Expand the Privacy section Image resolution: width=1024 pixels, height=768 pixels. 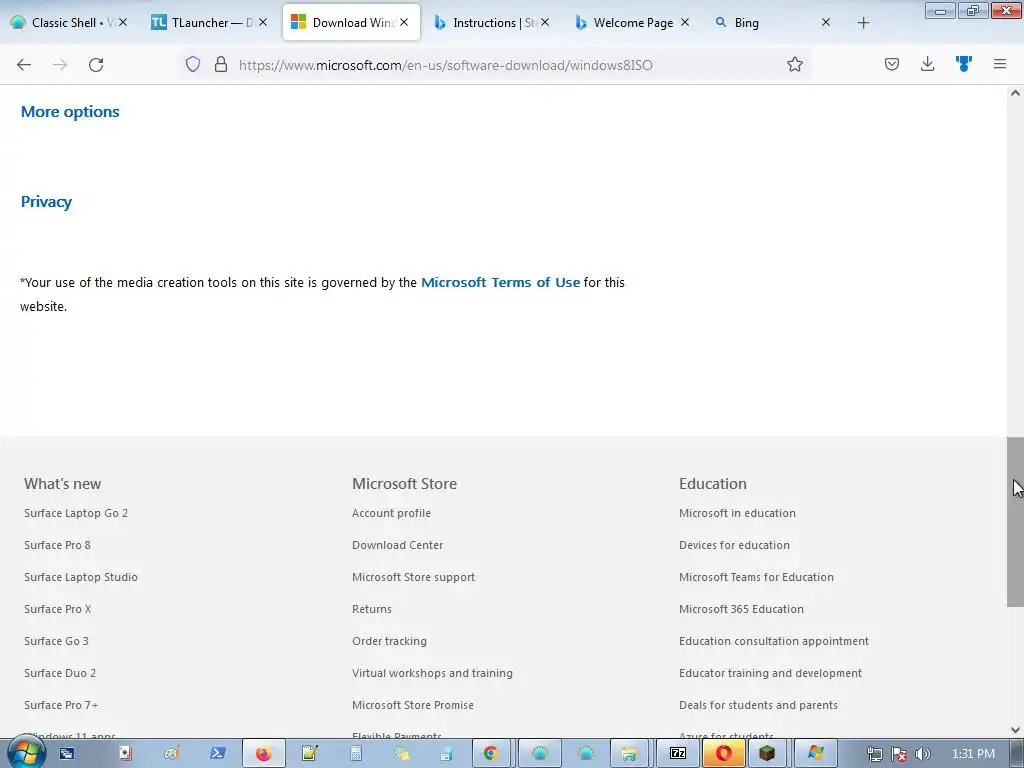point(46,202)
